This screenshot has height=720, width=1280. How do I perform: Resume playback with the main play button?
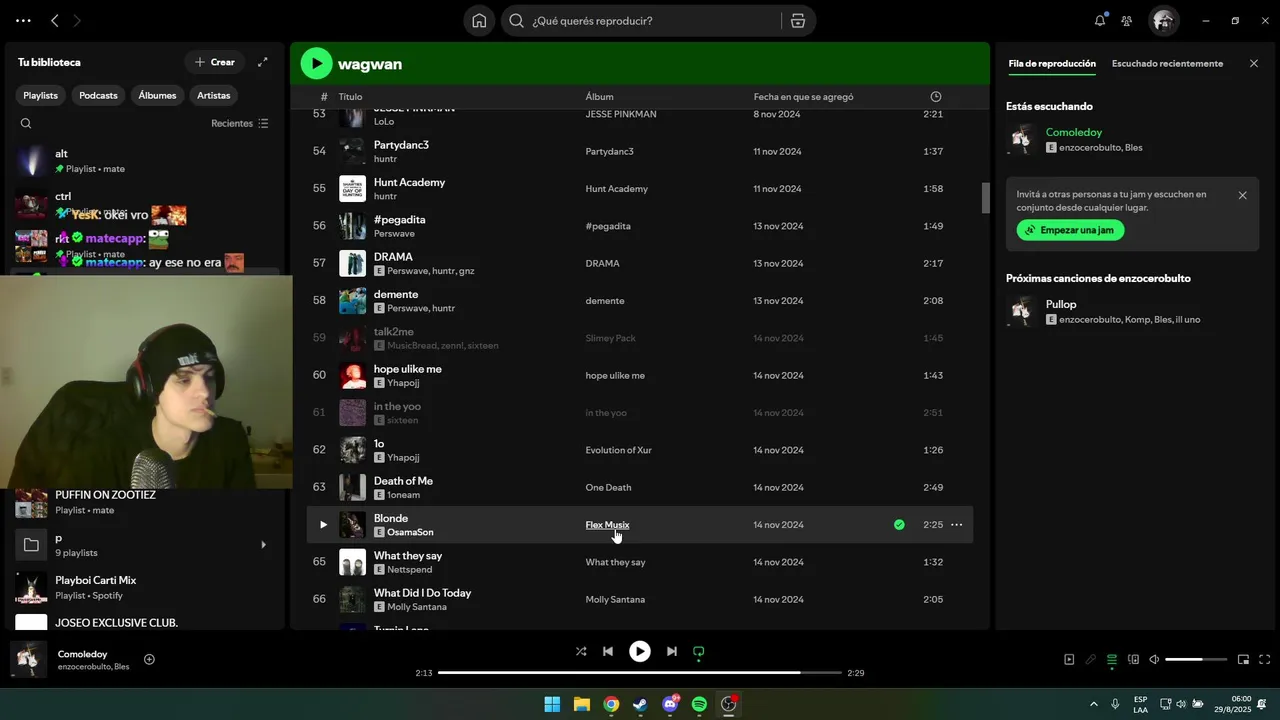click(640, 651)
